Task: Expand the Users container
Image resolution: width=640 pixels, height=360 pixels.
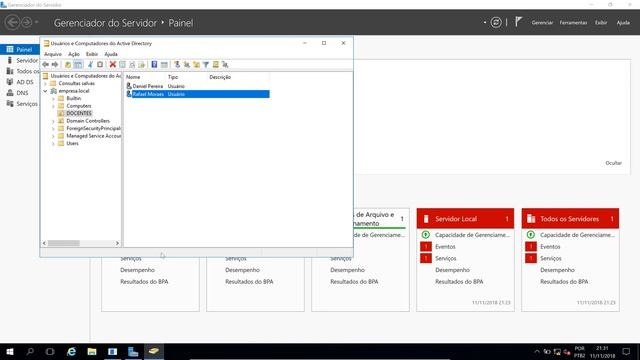Action: 53,144
